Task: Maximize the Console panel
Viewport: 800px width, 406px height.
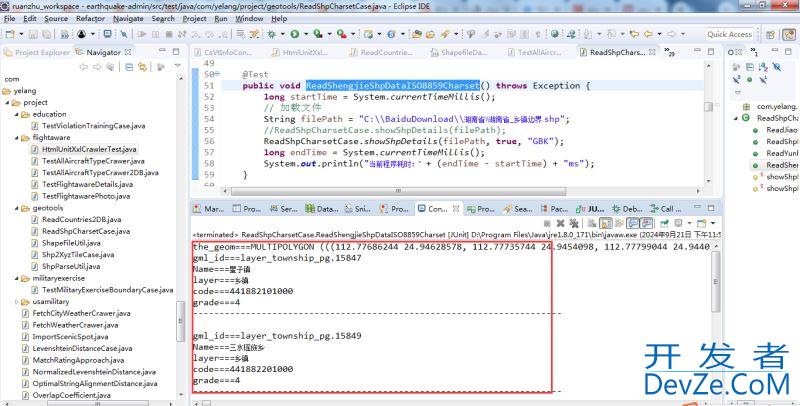Action: click(711, 208)
